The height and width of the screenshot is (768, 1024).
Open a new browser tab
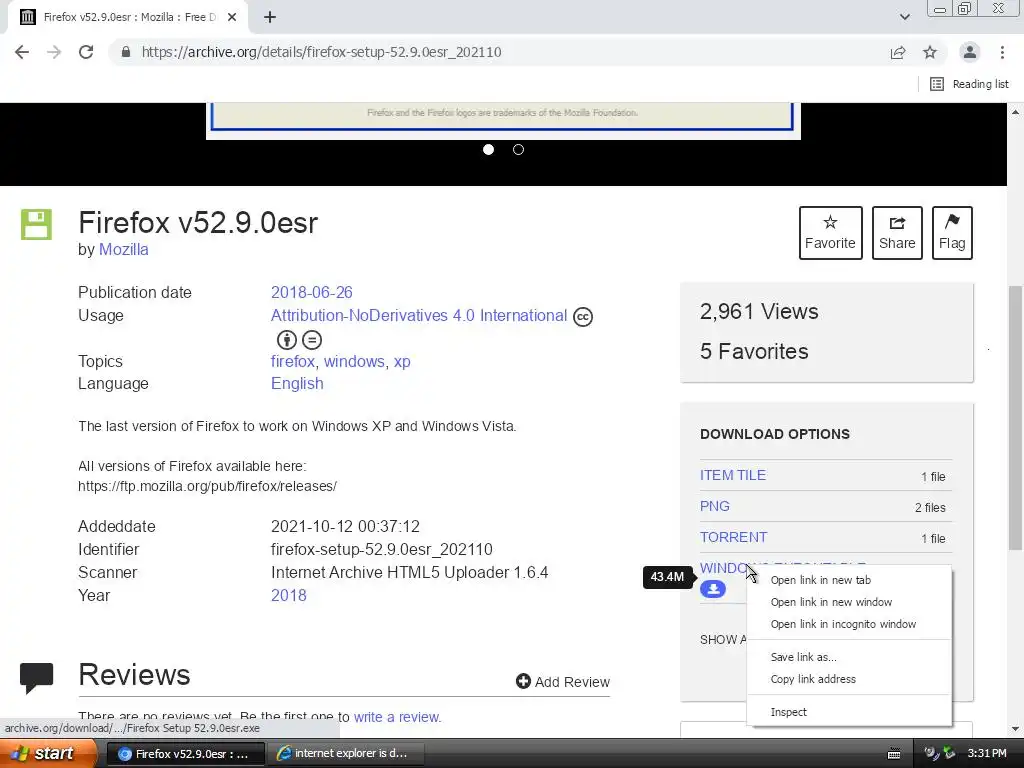pos(270,17)
